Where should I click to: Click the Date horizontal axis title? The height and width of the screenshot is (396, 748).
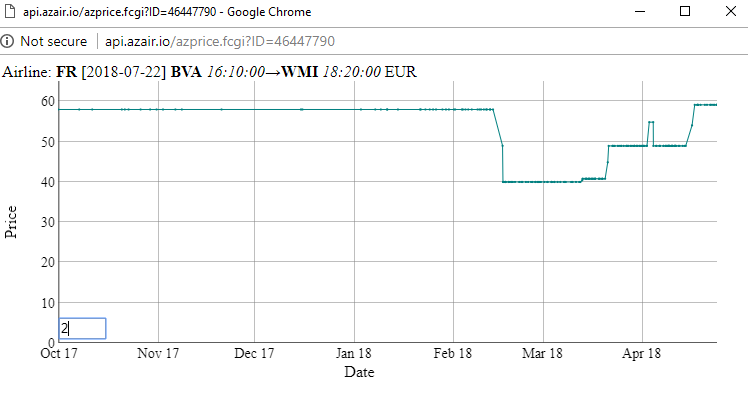tap(359, 372)
